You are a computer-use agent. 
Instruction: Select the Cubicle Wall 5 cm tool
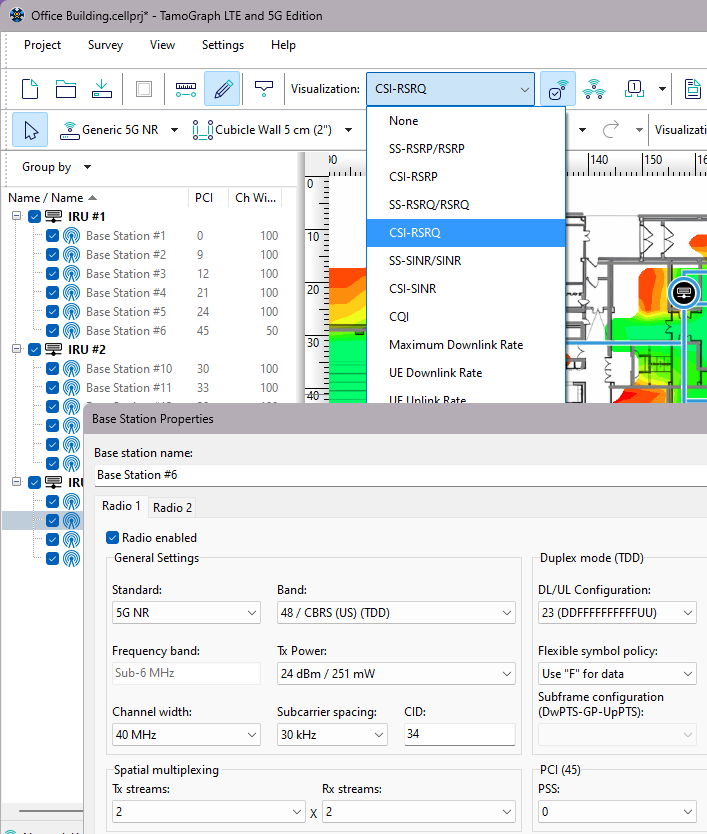click(262, 130)
